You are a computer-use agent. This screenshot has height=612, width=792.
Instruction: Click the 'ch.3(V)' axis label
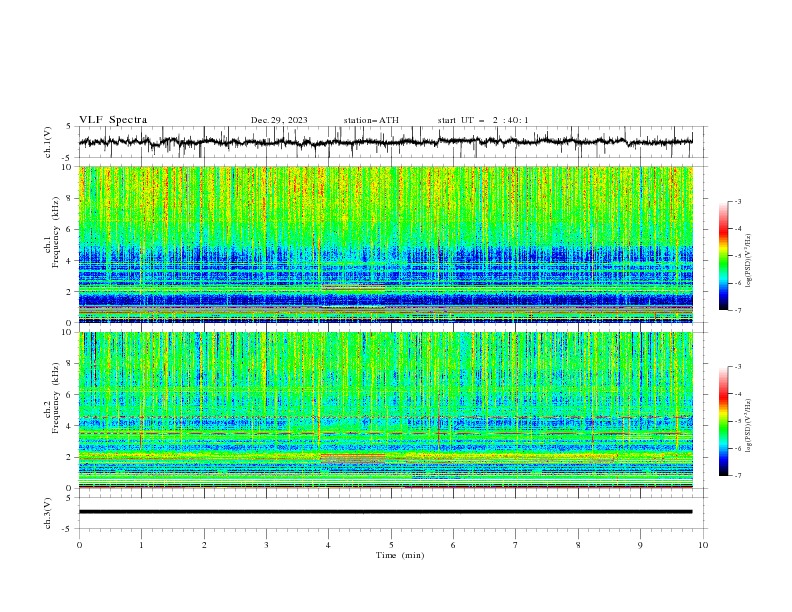pos(48,513)
